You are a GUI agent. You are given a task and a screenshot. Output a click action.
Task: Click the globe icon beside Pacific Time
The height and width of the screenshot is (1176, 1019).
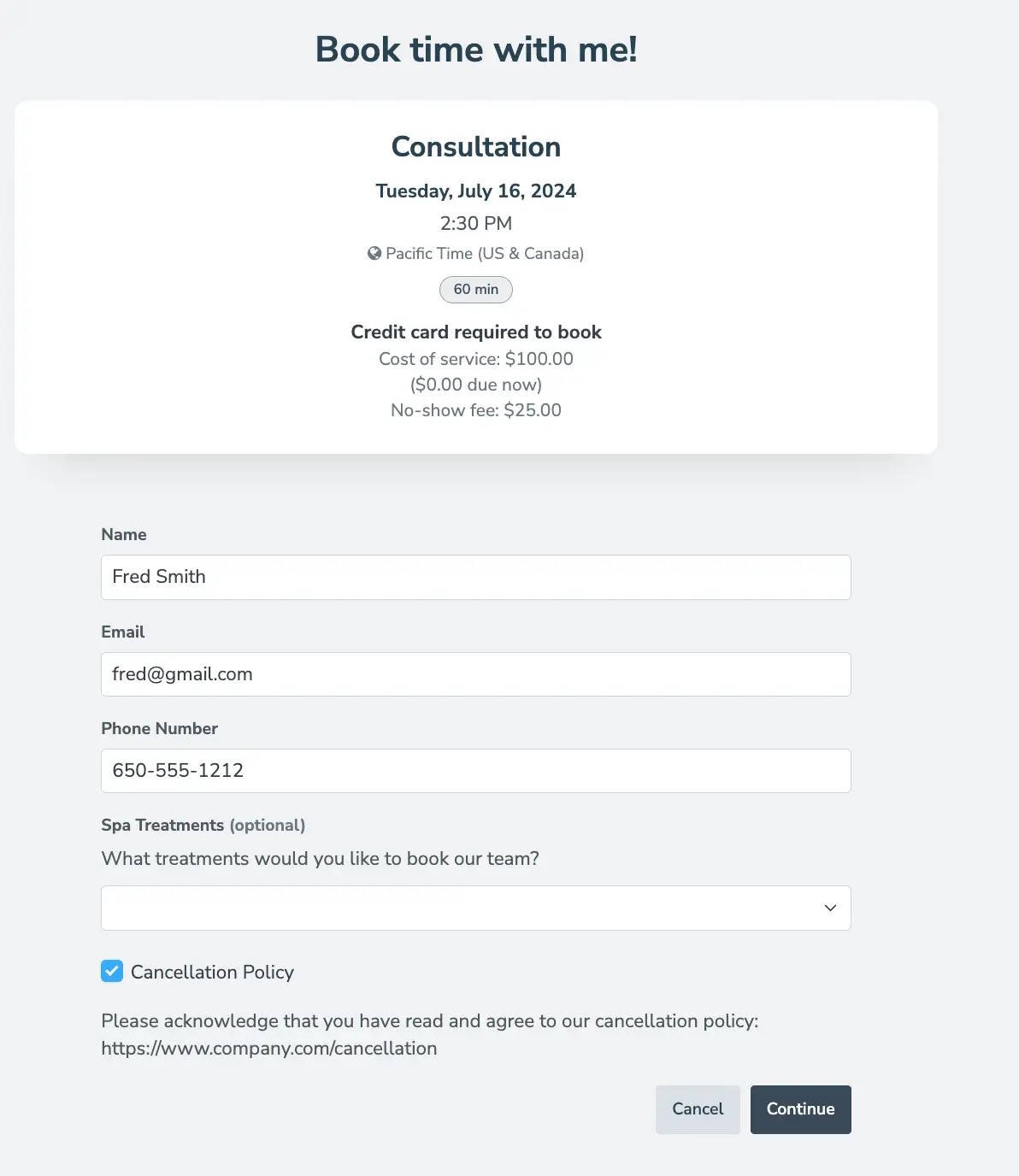(374, 254)
